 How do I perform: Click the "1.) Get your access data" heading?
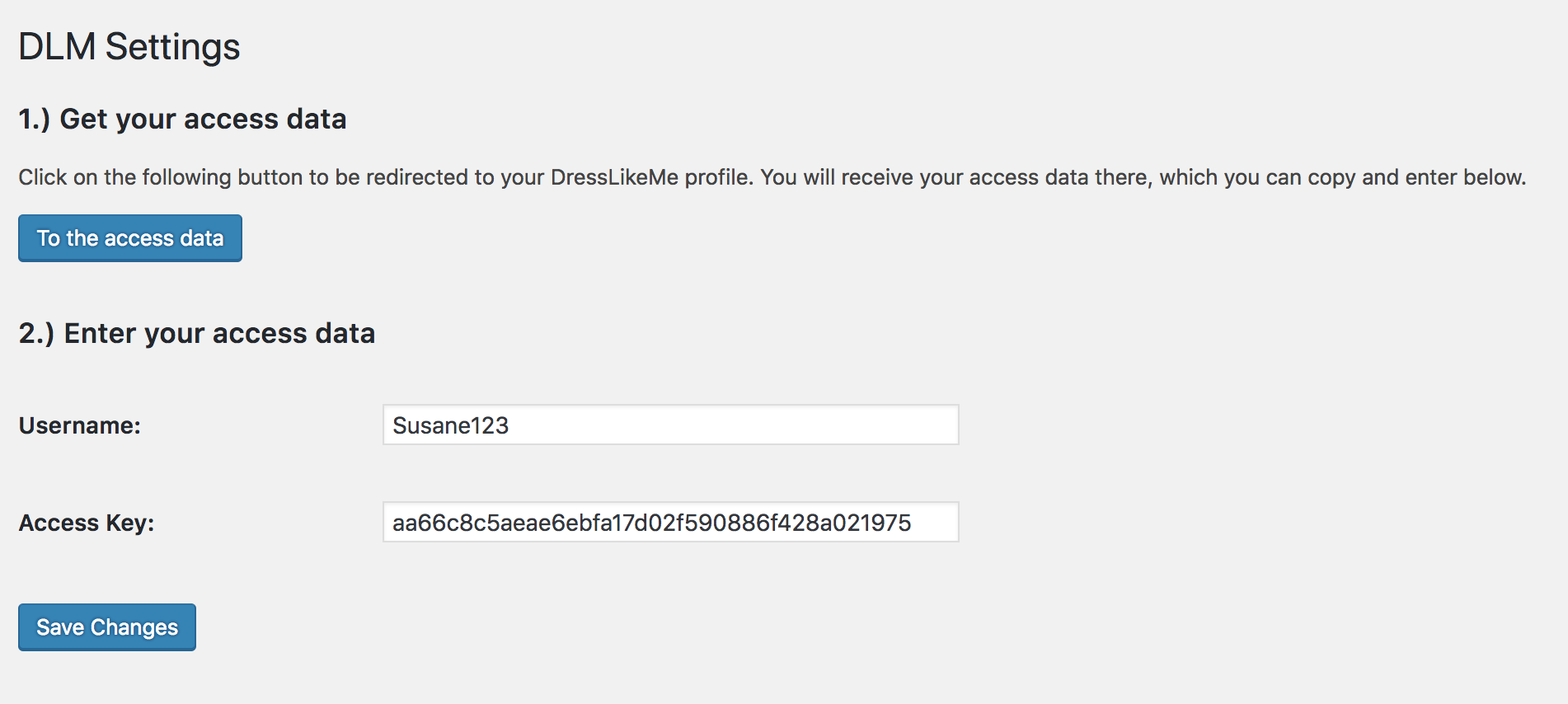(182, 120)
